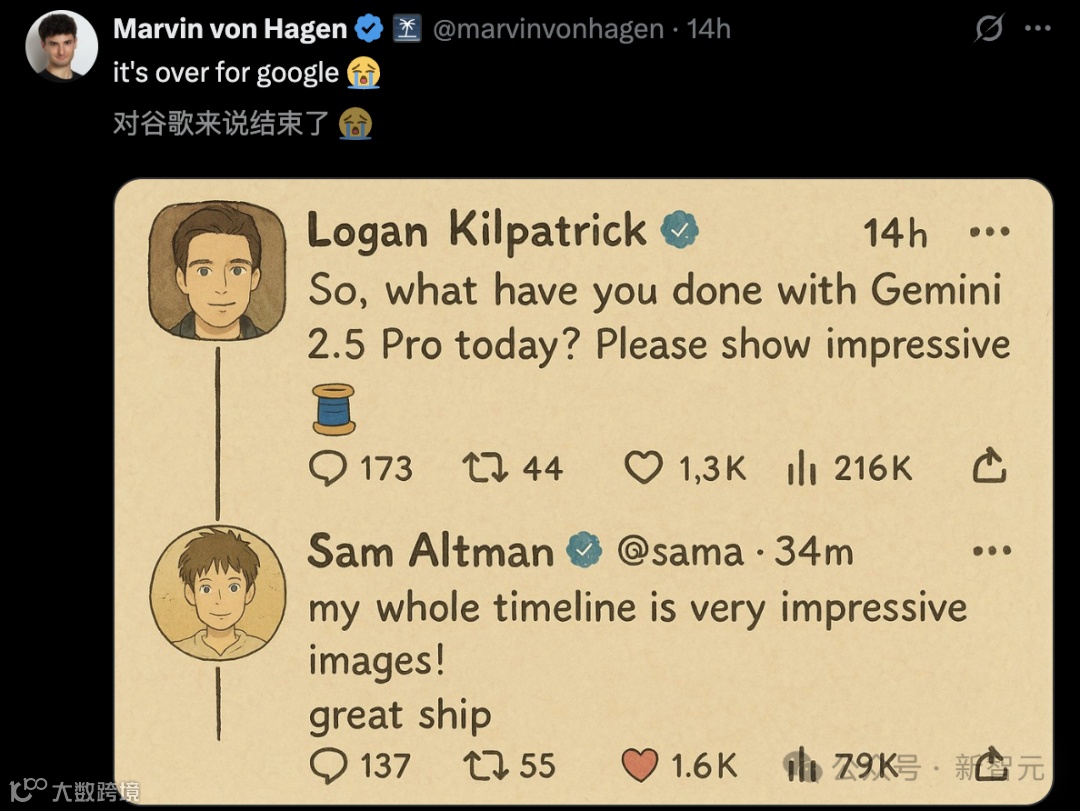Open the more options on Sam Altman's reply
Screen dimensions: 1080x811
point(992,551)
